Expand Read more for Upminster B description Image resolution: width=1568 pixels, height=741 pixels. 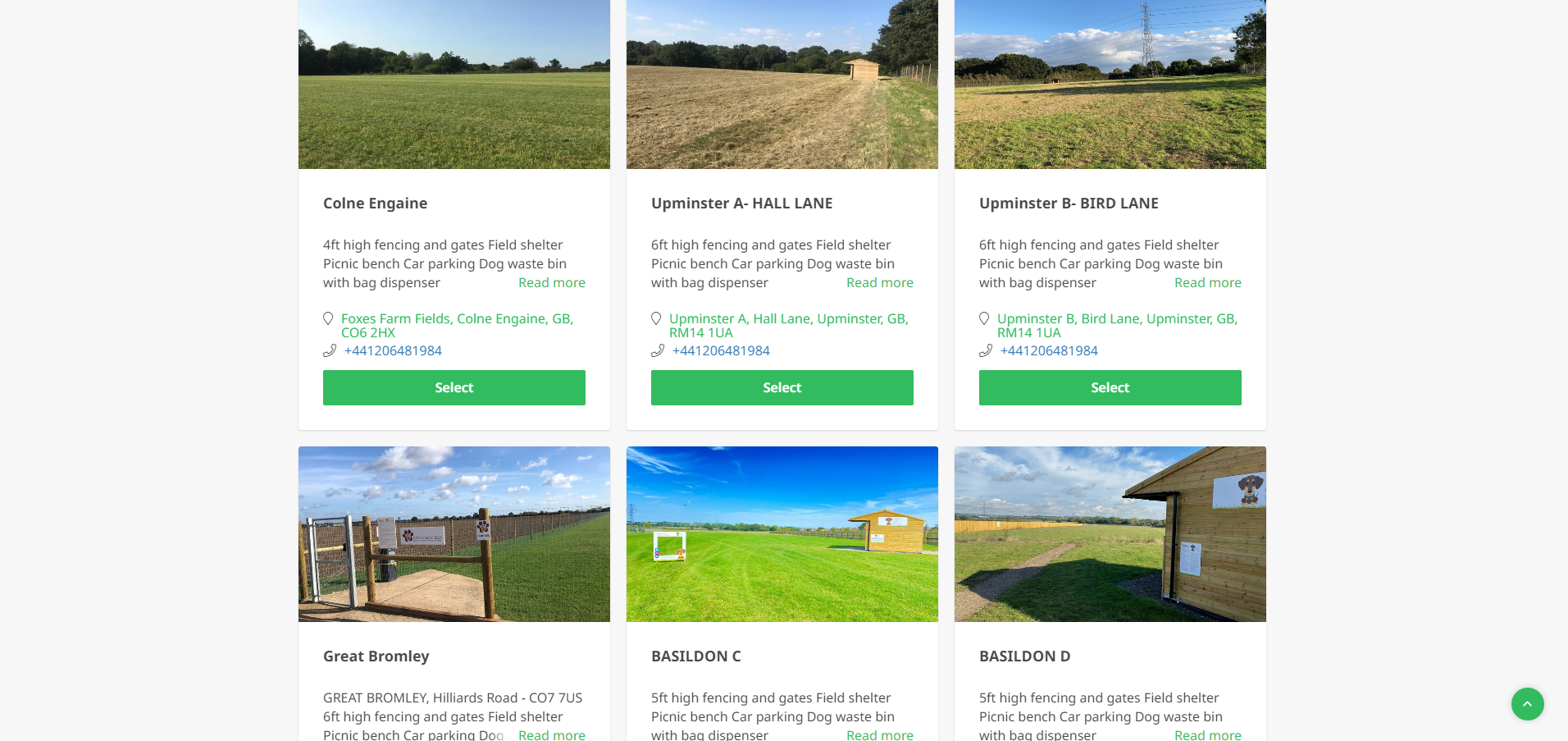click(x=1208, y=282)
